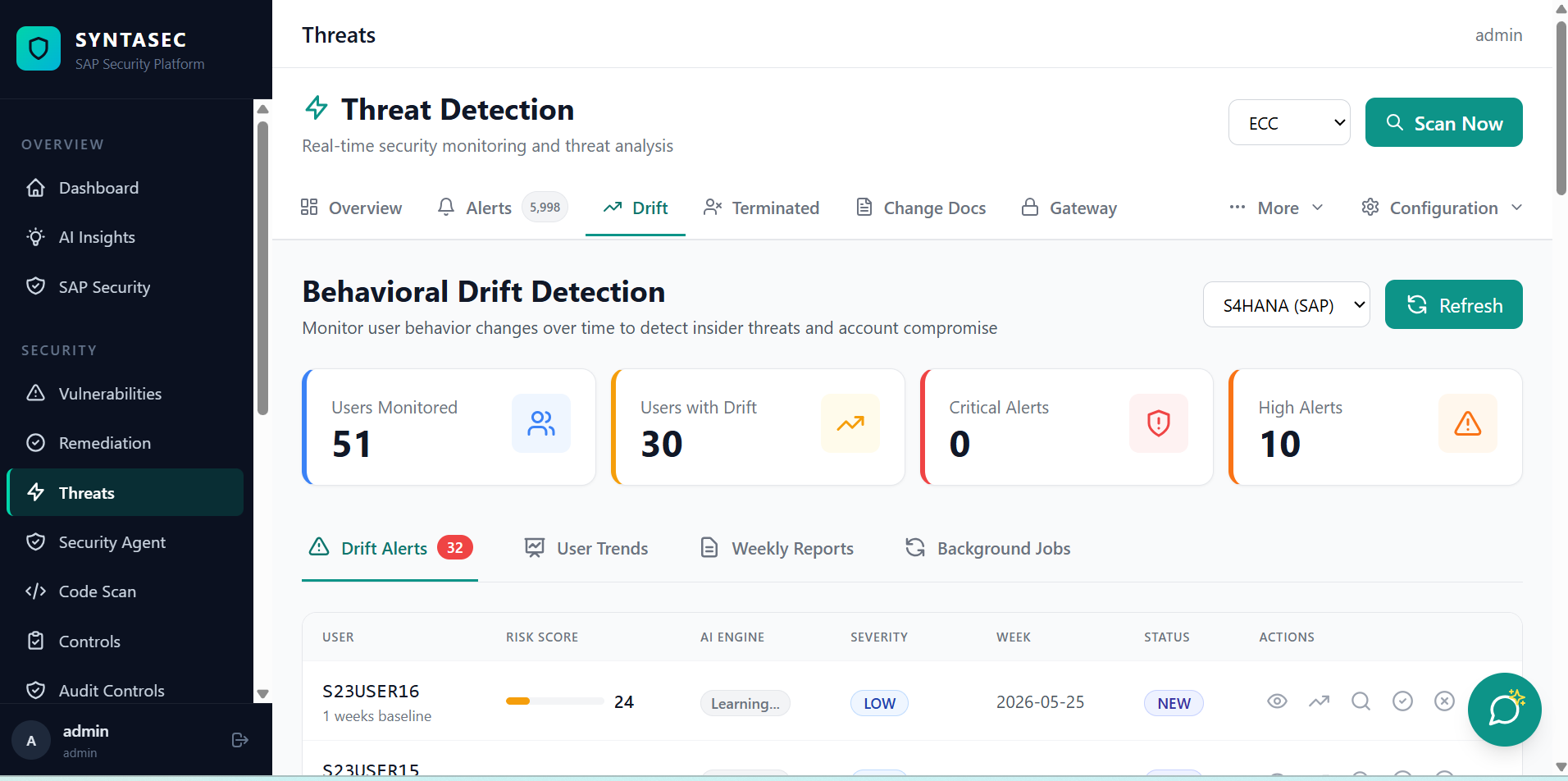1568x781 pixels.
Task: Click the 5,998 alerts count badge
Action: (545, 208)
